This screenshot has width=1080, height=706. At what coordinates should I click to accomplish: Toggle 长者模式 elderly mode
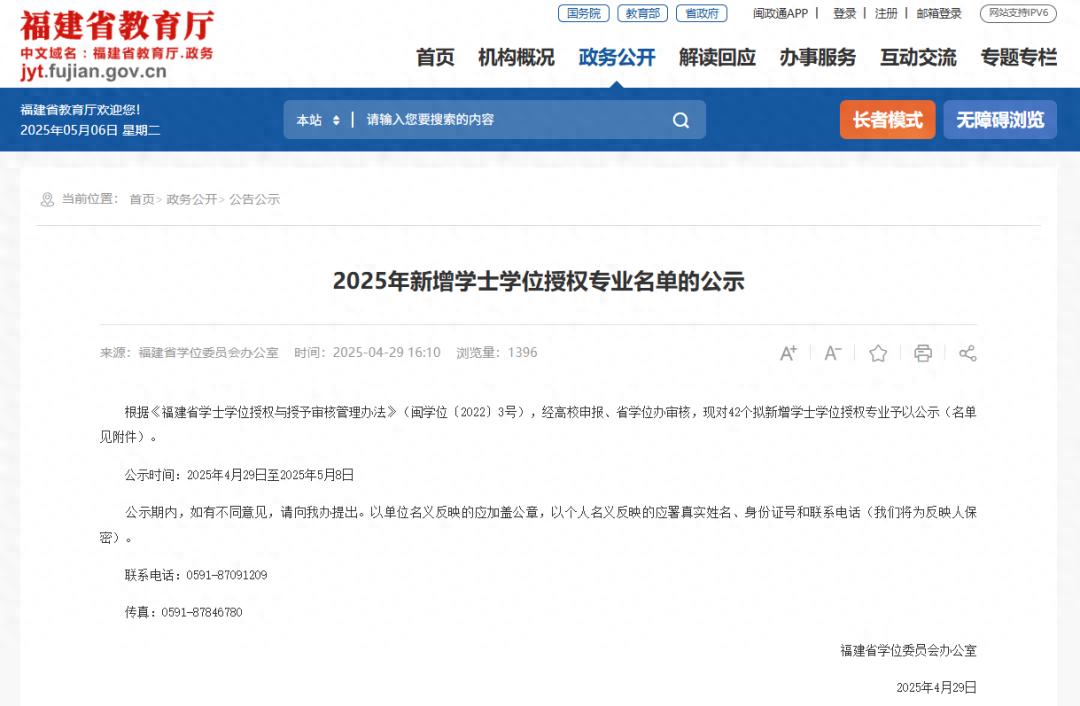(x=887, y=120)
